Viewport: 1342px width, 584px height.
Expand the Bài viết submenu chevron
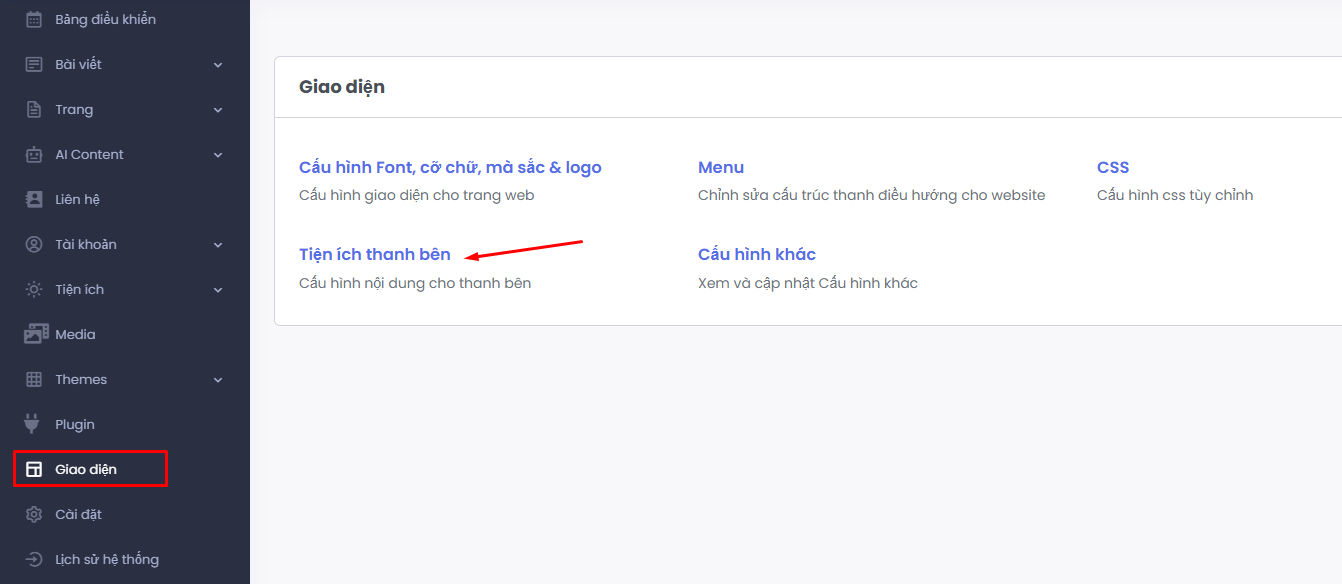[x=218, y=65]
